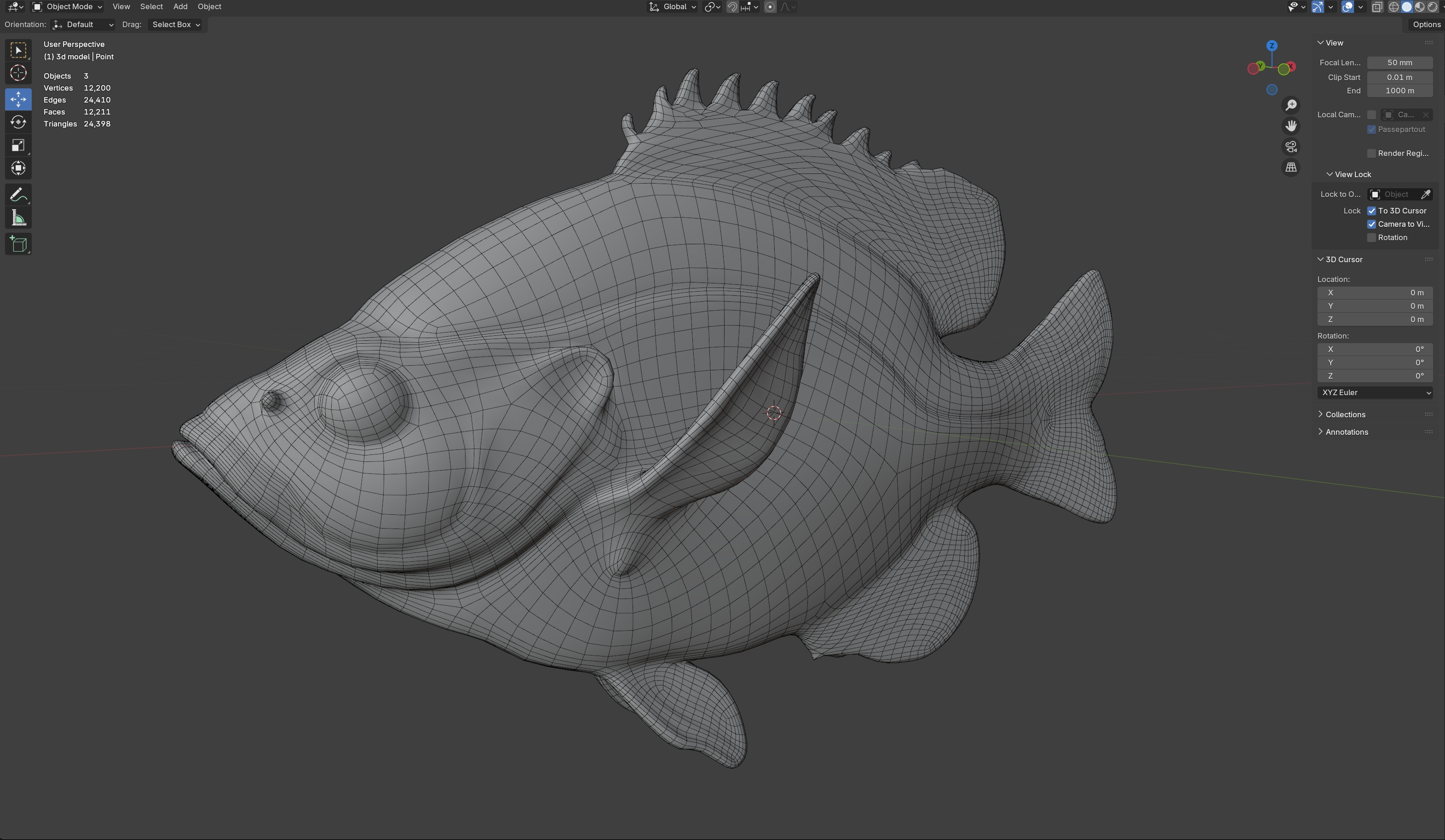The height and width of the screenshot is (840, 1445).
Task: Enable the Render Region checkbox
Action: [x=1371, y=153]
